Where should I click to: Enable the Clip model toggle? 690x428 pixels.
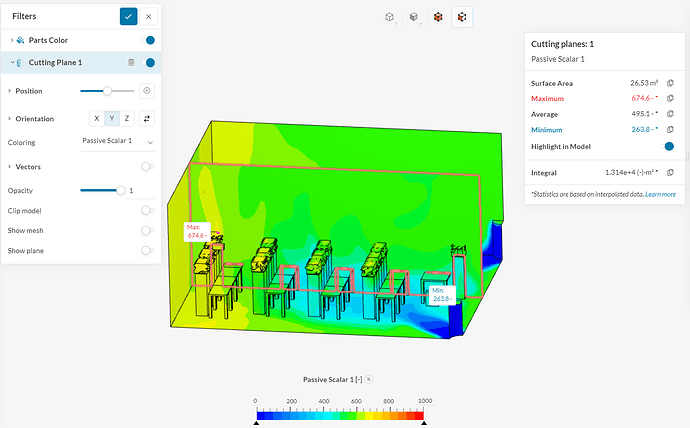click(147, 211)
